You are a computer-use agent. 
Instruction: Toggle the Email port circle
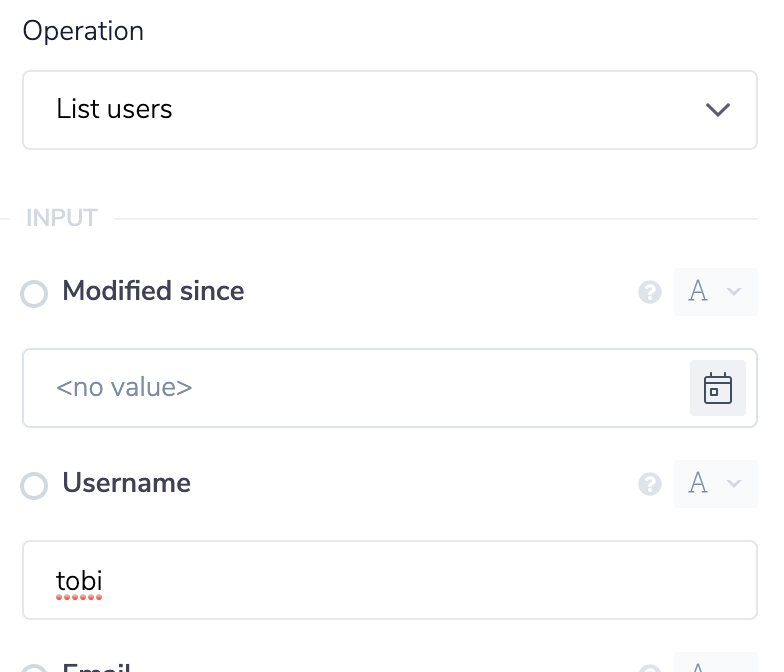click(x=34, y=668)
